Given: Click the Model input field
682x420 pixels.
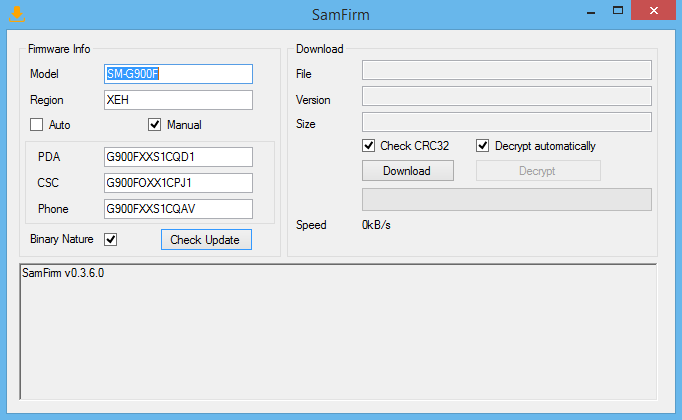Looking at the screenshot, I should 178,74.
